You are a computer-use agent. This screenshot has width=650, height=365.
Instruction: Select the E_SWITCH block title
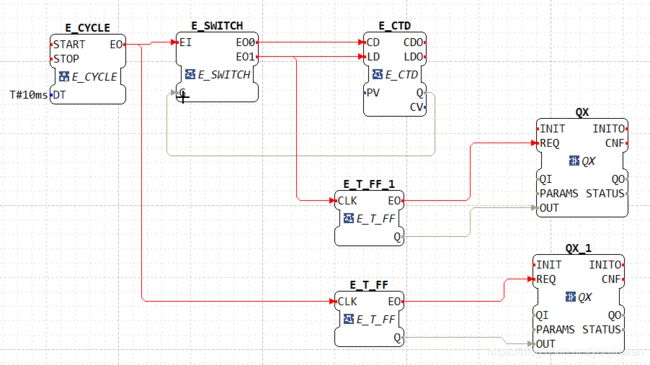click(217, 26)
